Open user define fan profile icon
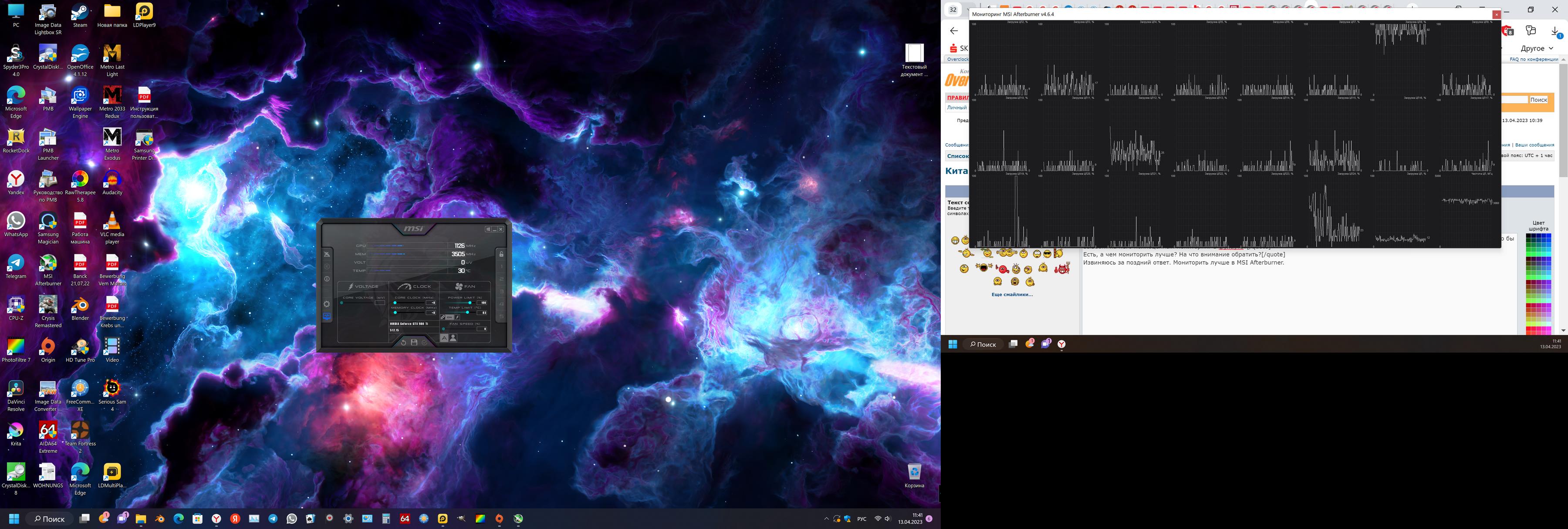 click(453, 338)
